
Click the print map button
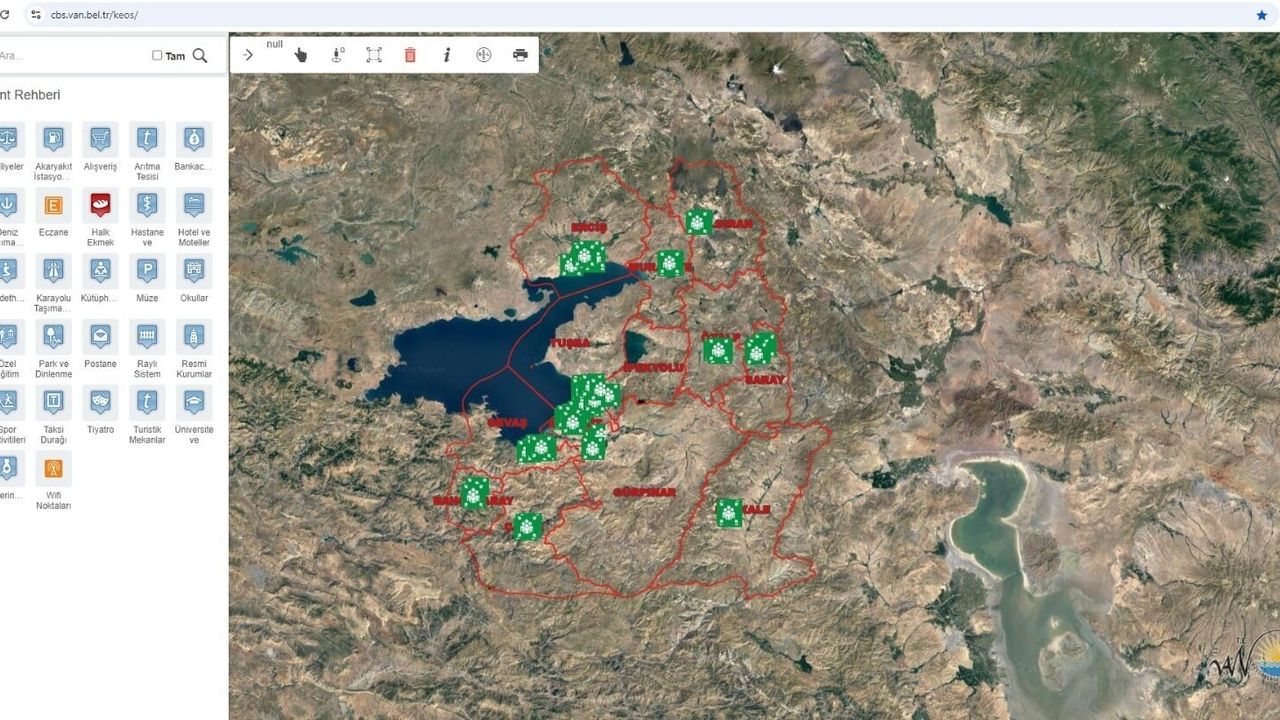tap(520, 55)
